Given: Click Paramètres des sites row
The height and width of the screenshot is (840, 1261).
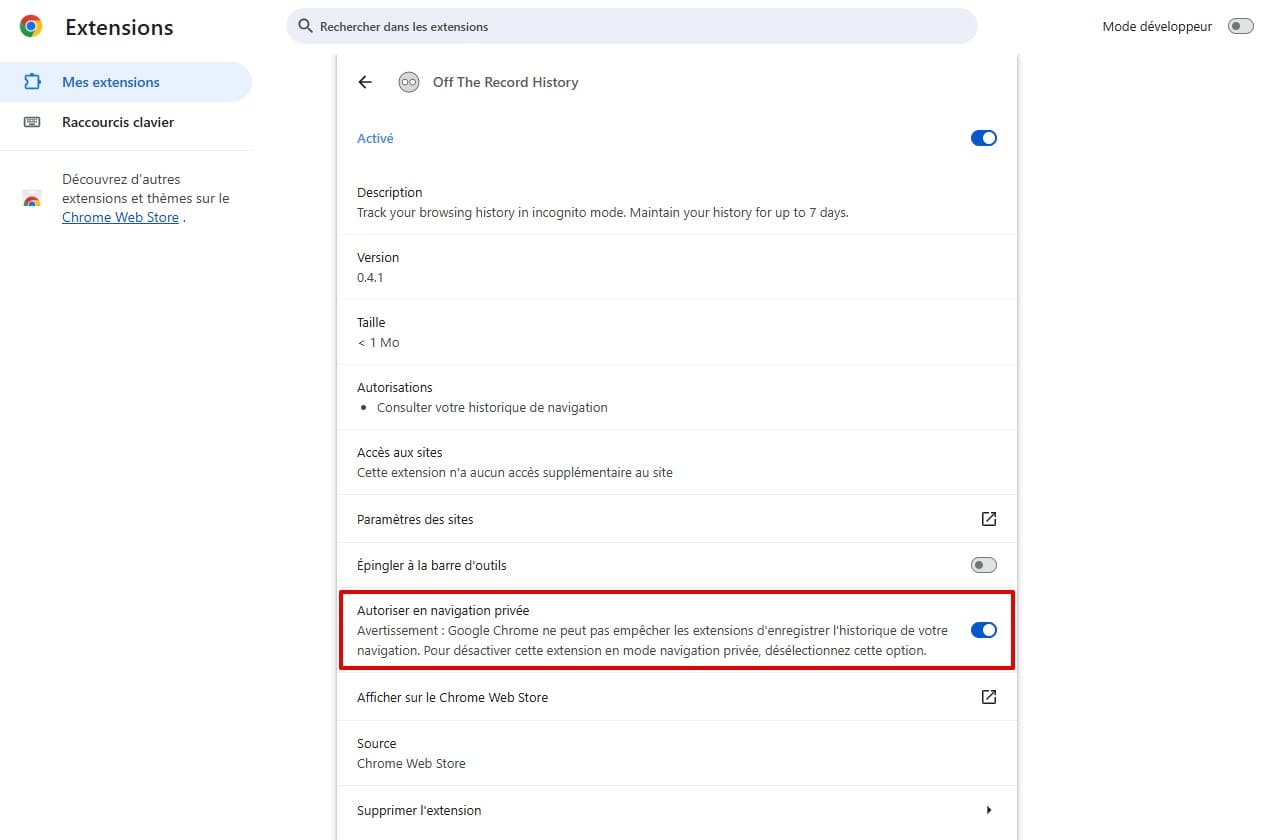Looking at the screenshot, I should [x=677, y=519].
